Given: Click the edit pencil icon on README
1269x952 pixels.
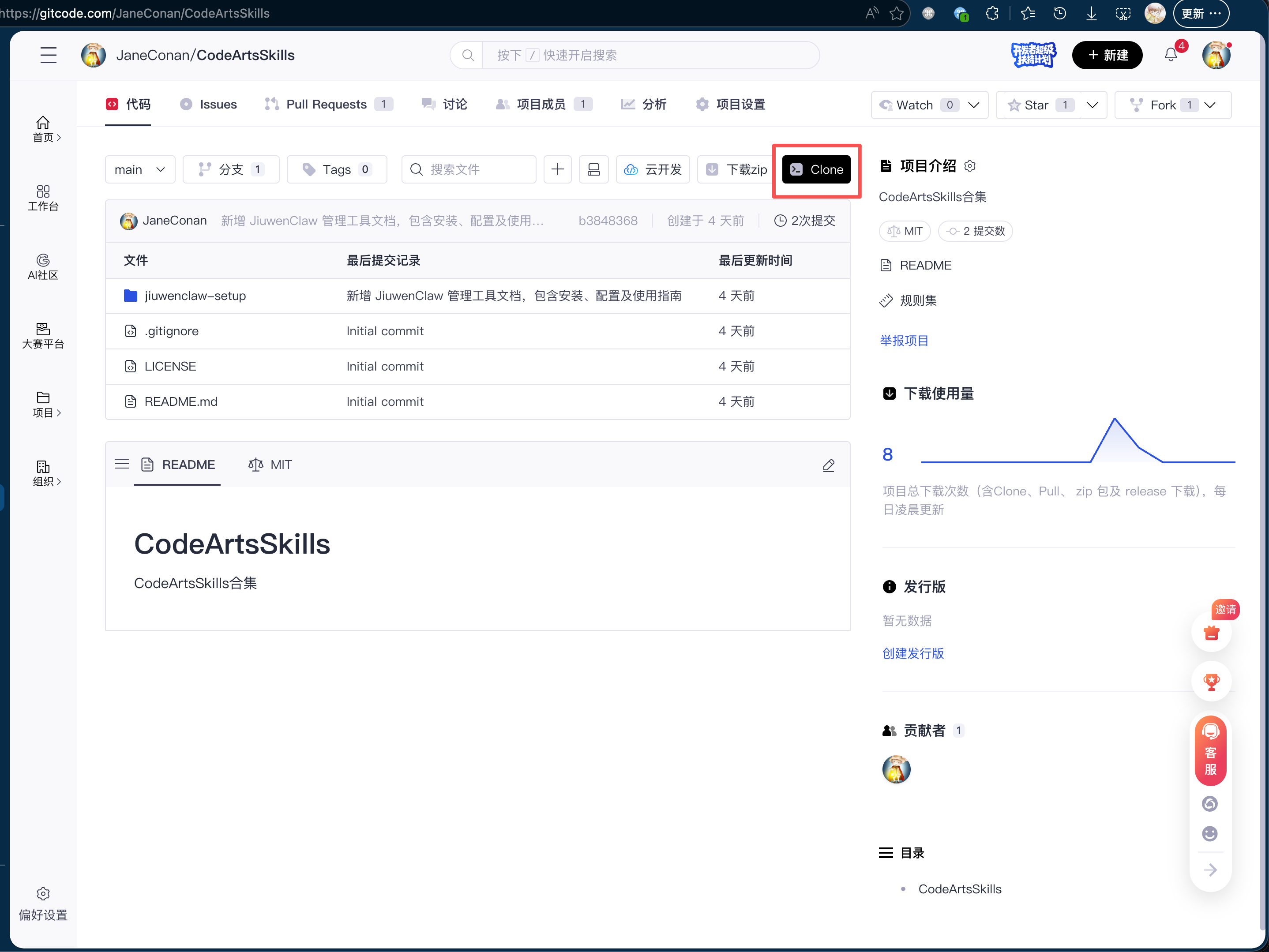Looking at the screenshot, I should (x=828, y=465).
